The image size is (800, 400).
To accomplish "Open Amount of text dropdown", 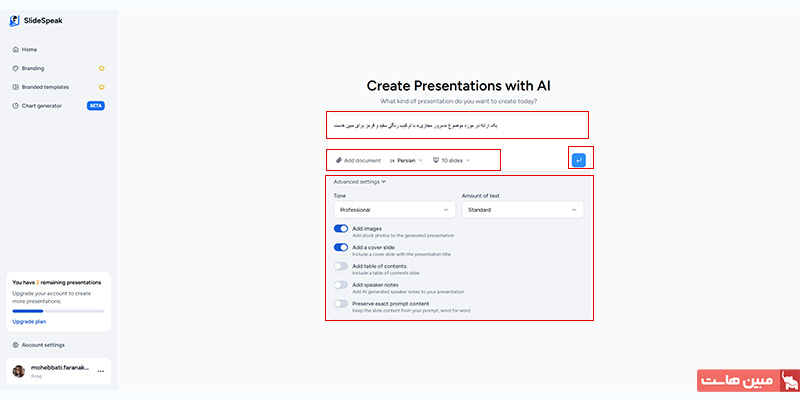I will 522,210.
